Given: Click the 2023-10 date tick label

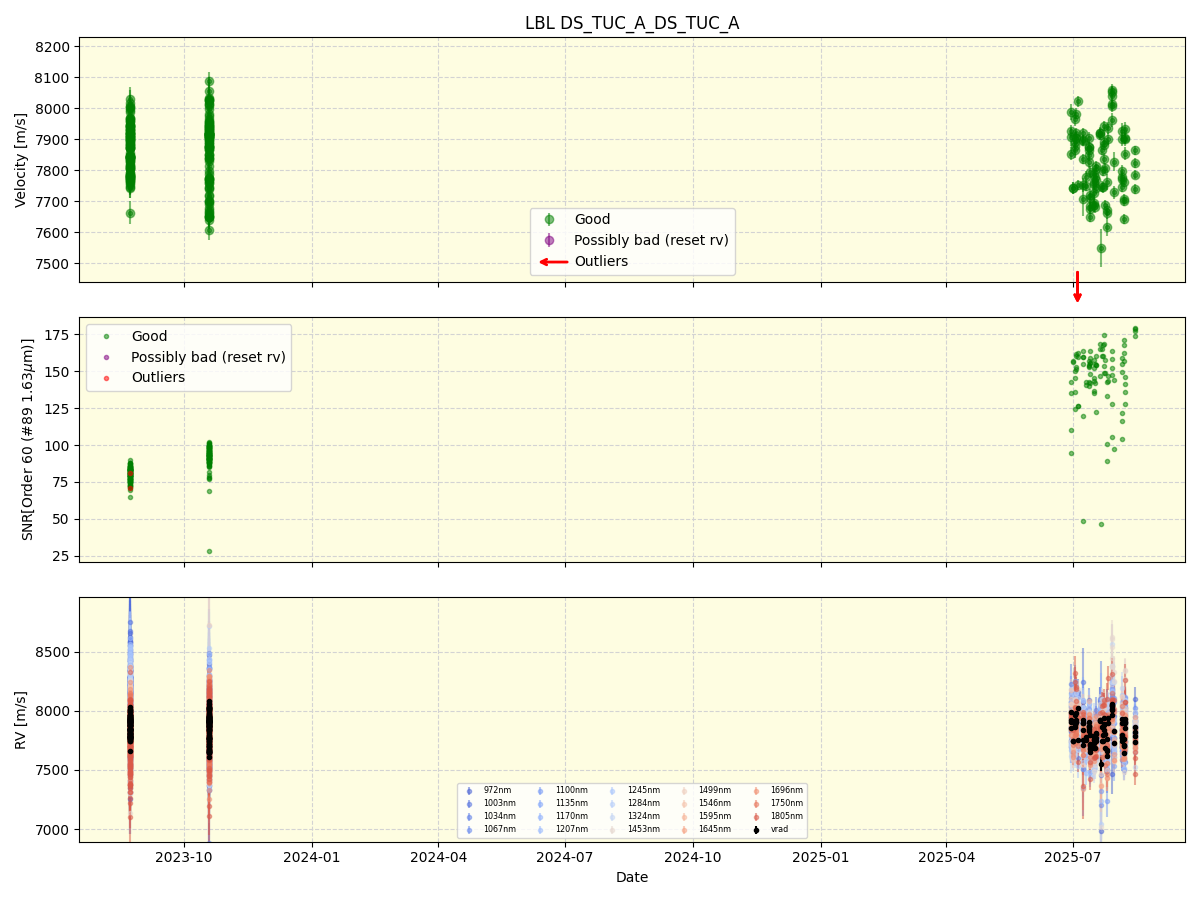Looking at the screenshot, I should (x=184, y=856).
